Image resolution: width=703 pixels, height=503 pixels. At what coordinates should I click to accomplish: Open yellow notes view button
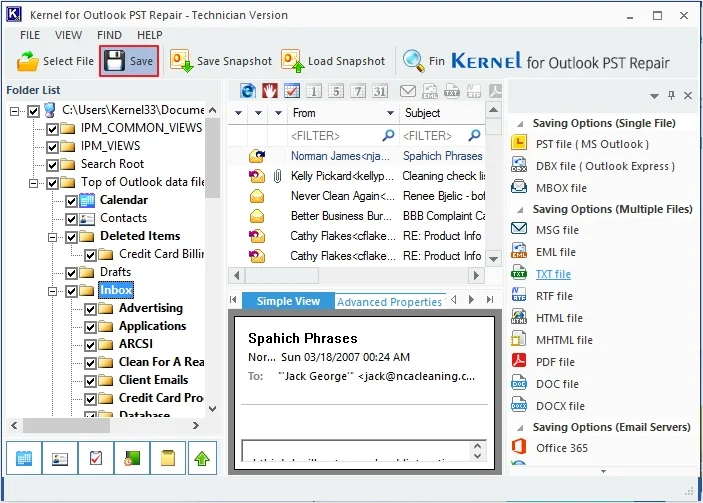[168, 458]
